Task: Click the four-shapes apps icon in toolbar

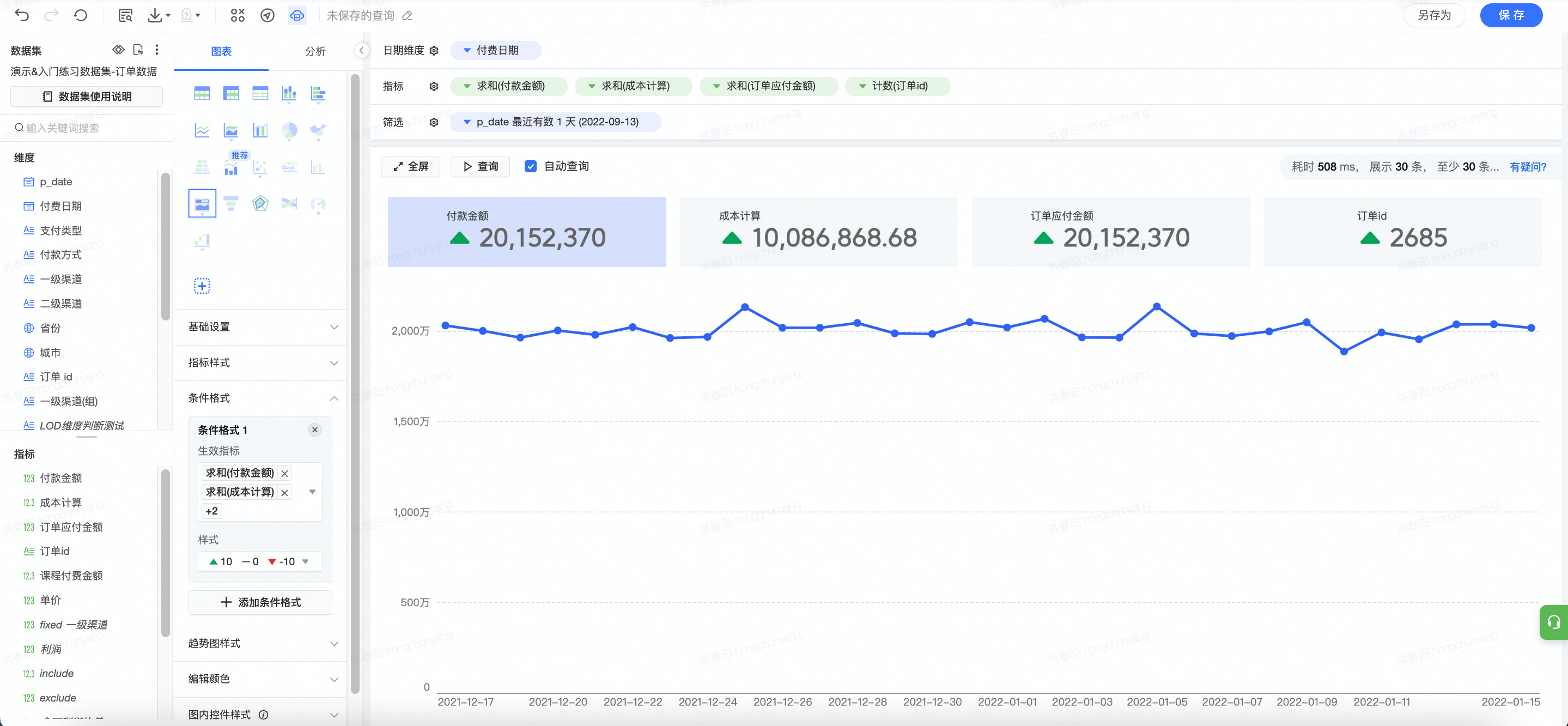Action: (x=238, y=15)
